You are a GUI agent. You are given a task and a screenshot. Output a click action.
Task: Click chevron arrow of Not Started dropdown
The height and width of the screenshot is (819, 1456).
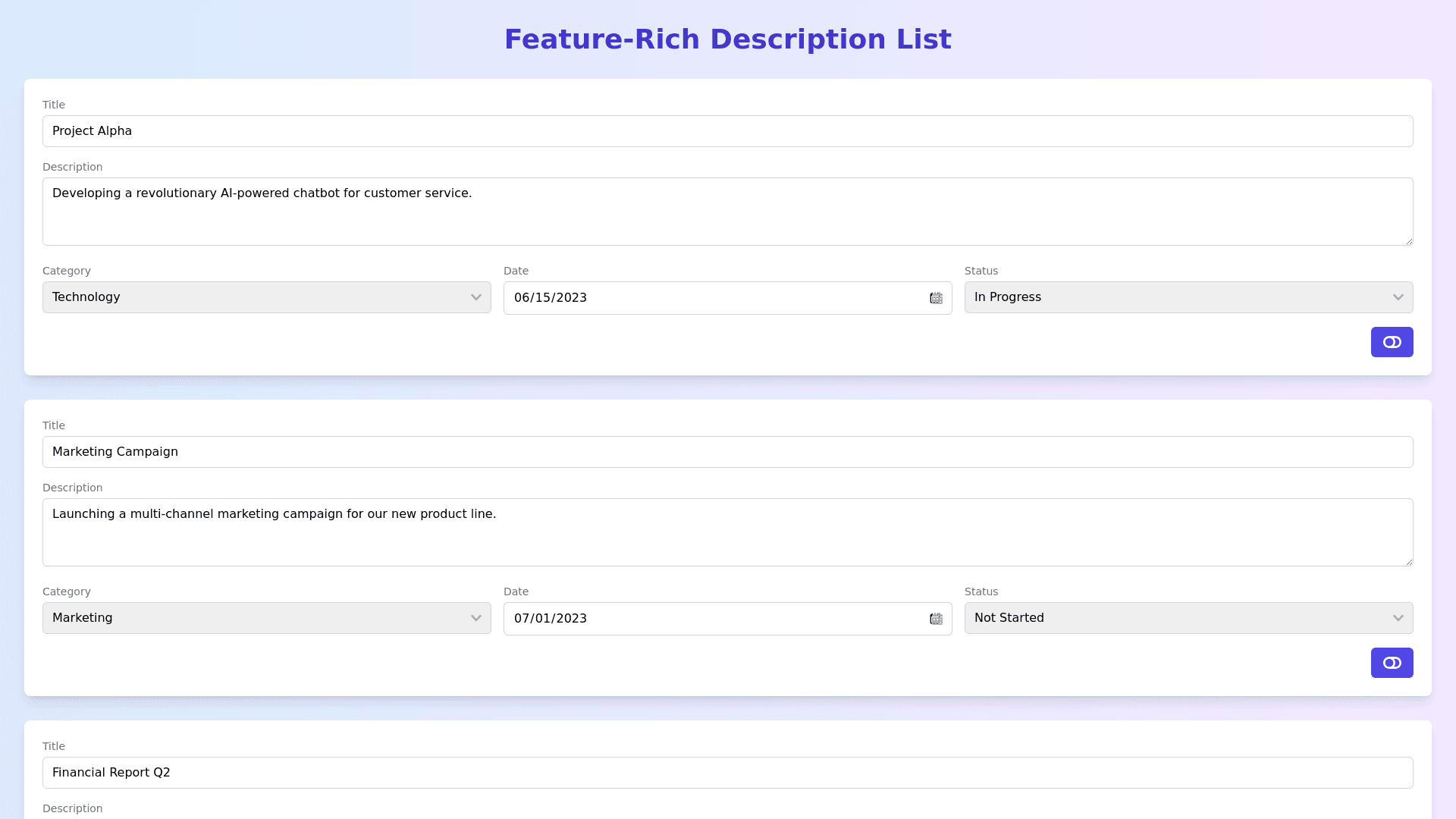pos(1398,618)
